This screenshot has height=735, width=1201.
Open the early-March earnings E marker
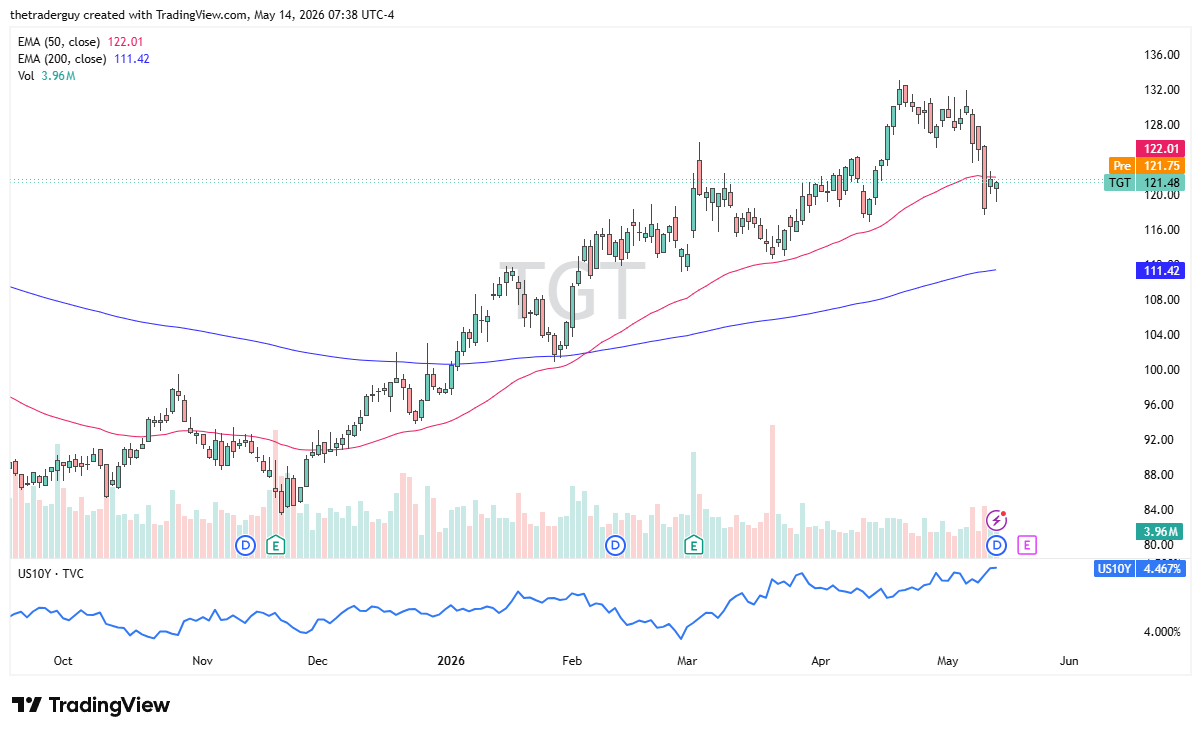(693, 545)
